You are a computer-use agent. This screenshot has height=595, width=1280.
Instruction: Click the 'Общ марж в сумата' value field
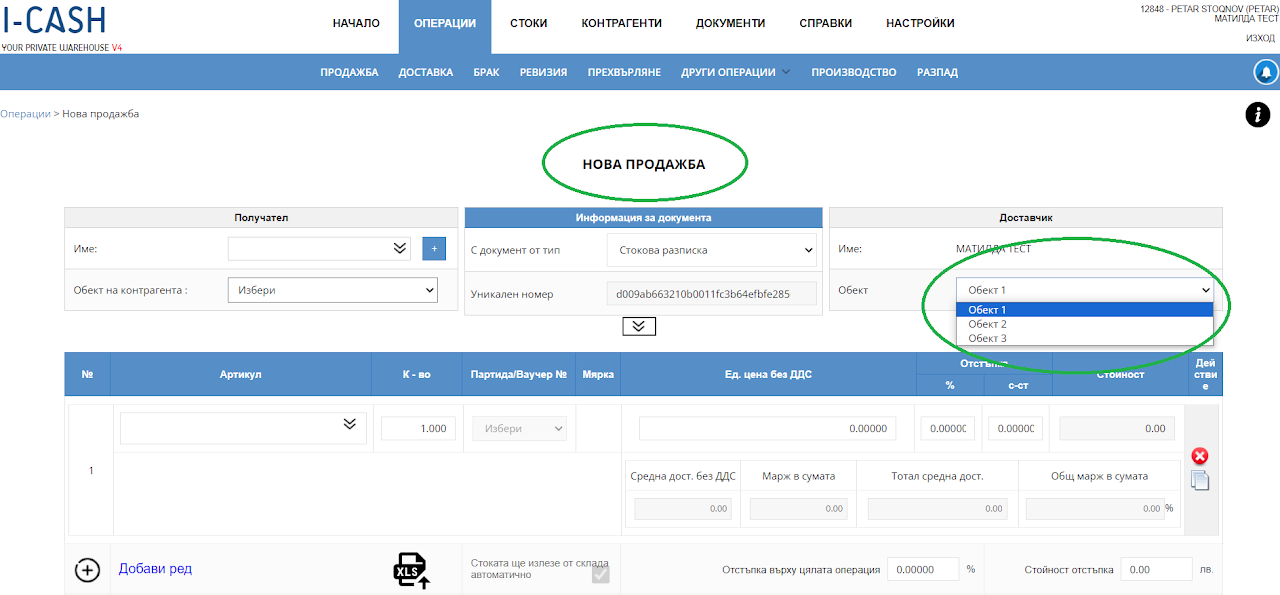(x=1095, y=508)
